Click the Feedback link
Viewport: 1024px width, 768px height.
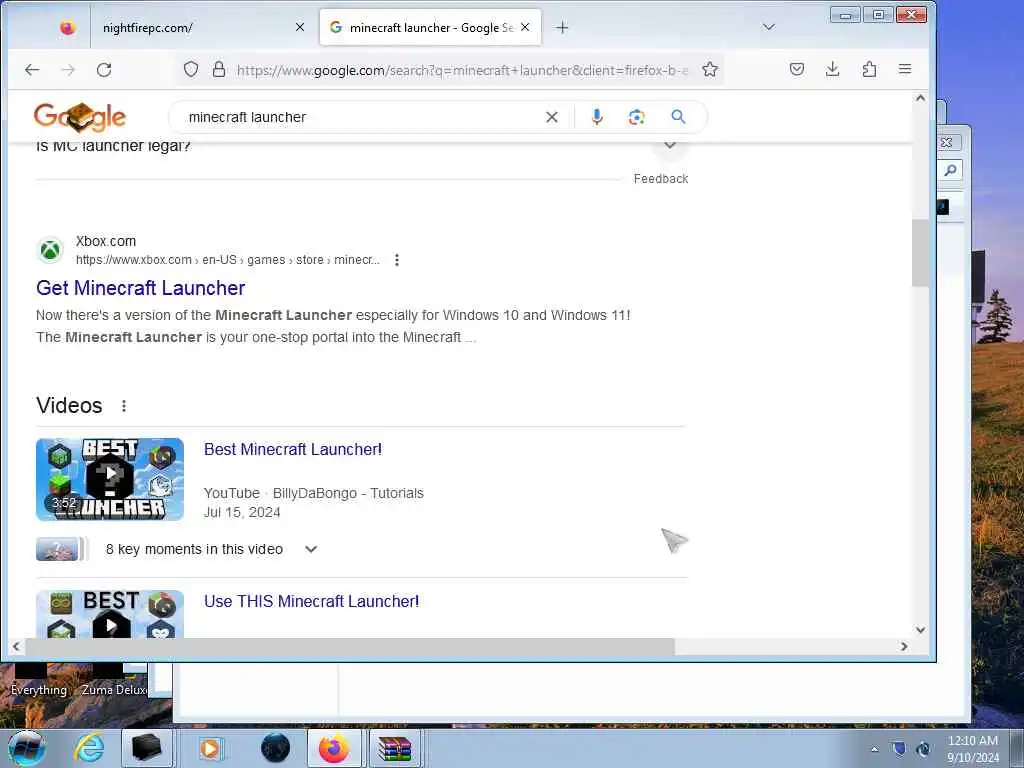click(x=661, y=179)
